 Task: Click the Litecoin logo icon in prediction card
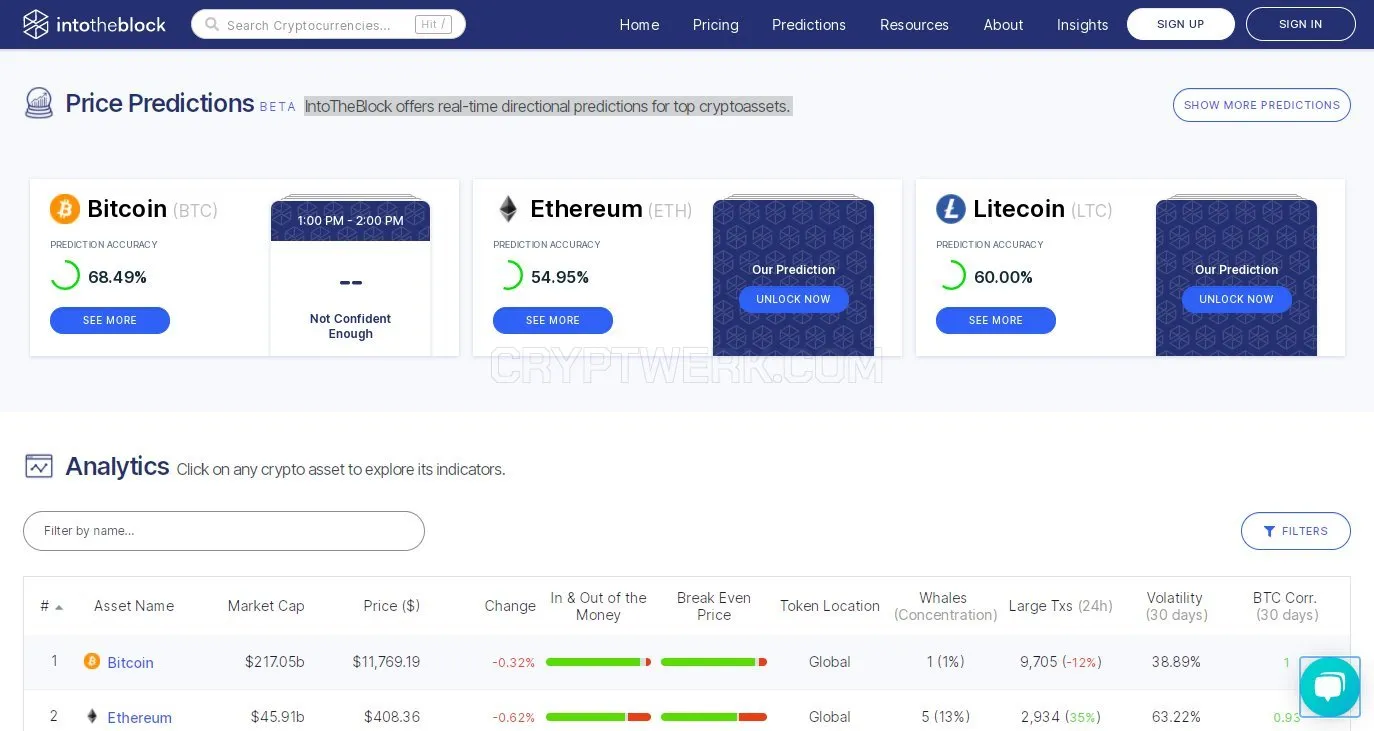[951, 209]
